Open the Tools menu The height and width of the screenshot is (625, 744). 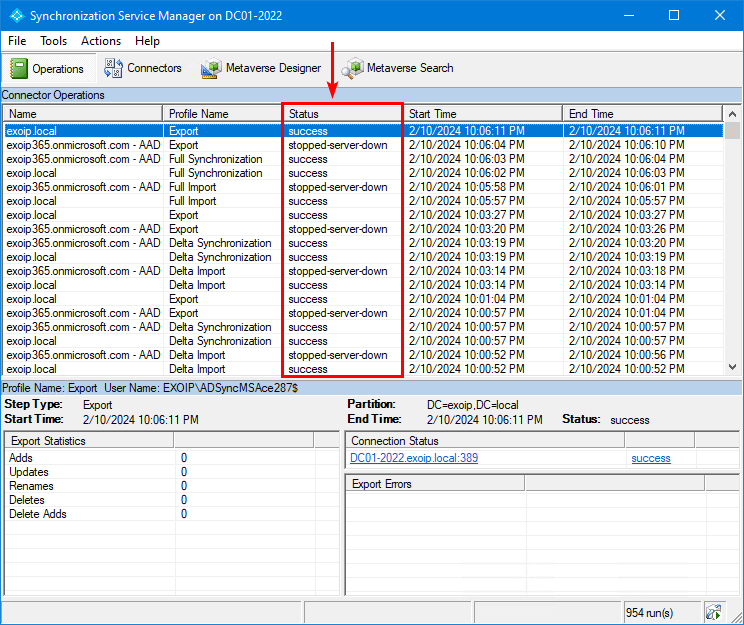[54, 41]
